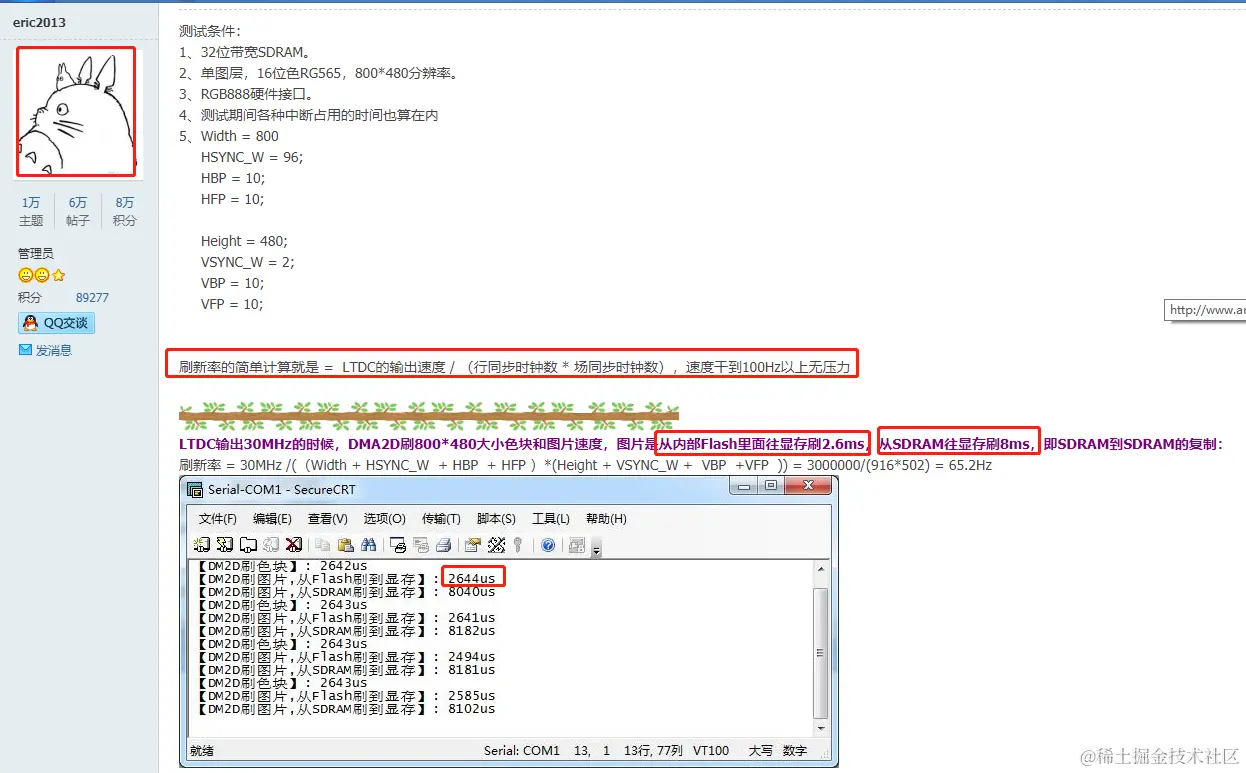Click the Disconnect icon with red X
Image resolution: width=1246 pixels, height=773 pixels.
pyautogui.click(x=294, y=545)
